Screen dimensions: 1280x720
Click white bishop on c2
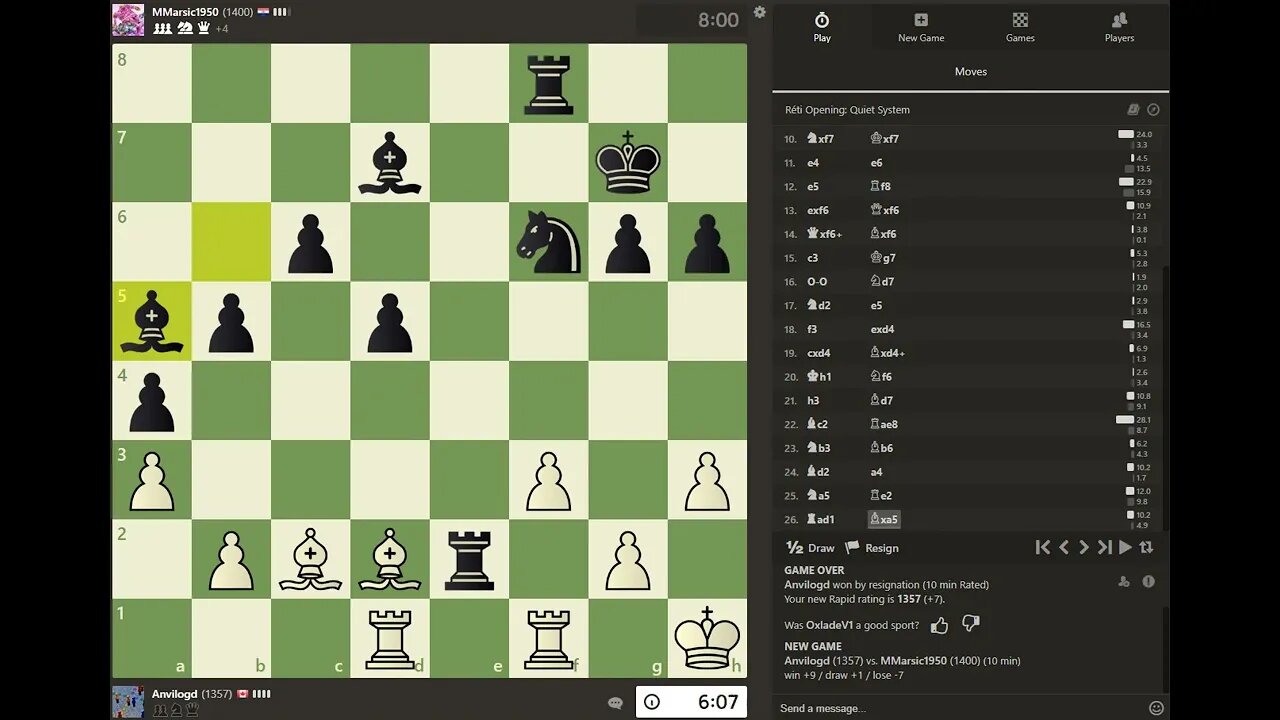(310, 559)
